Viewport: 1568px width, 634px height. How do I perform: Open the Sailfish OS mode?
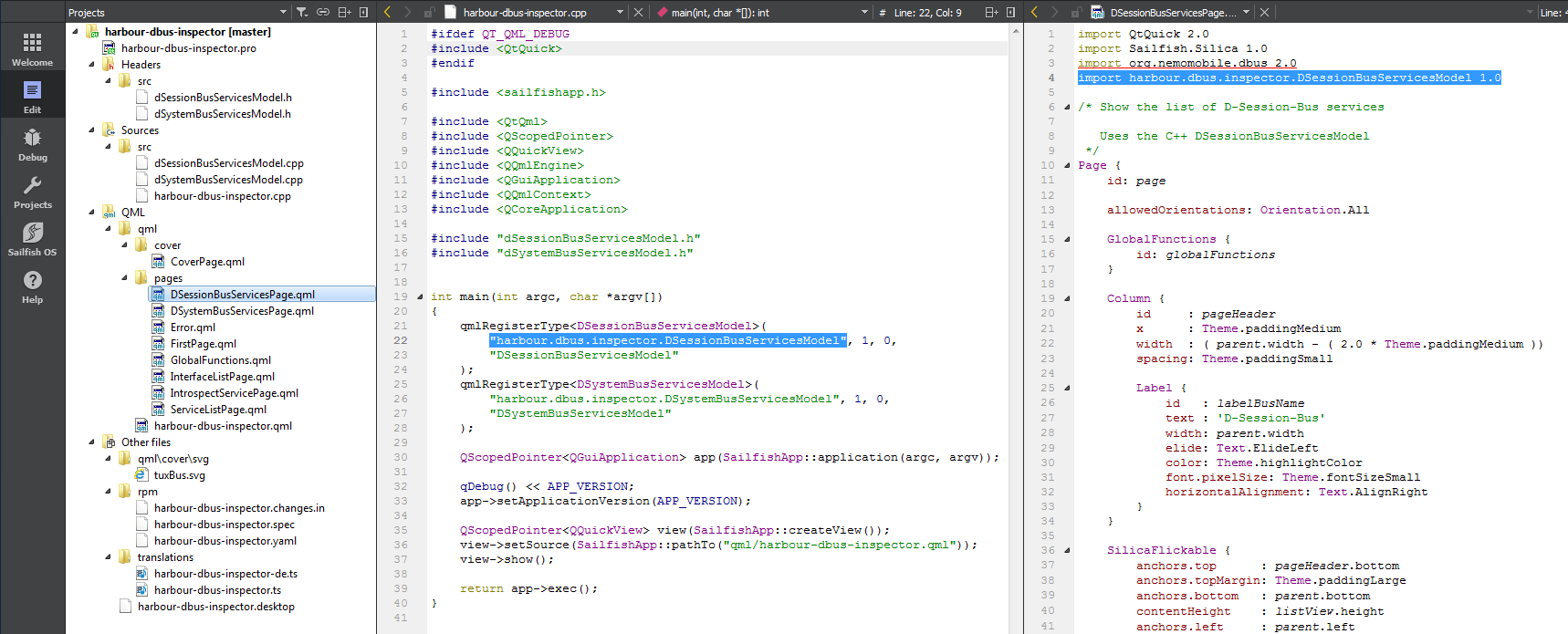pyautogui.click(x=32, y=238)
